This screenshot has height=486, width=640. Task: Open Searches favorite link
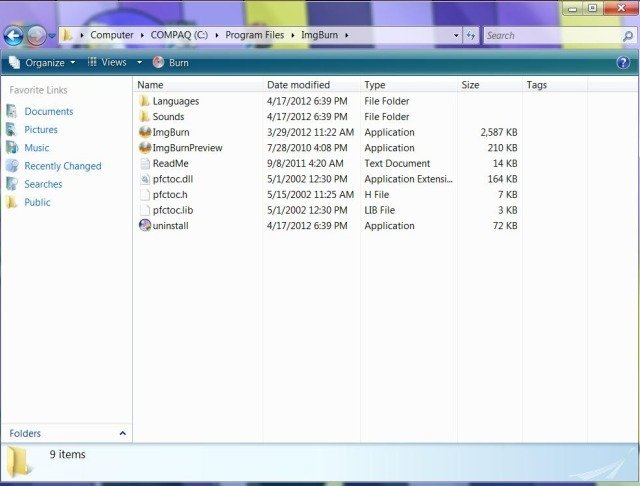coord(43,184)
